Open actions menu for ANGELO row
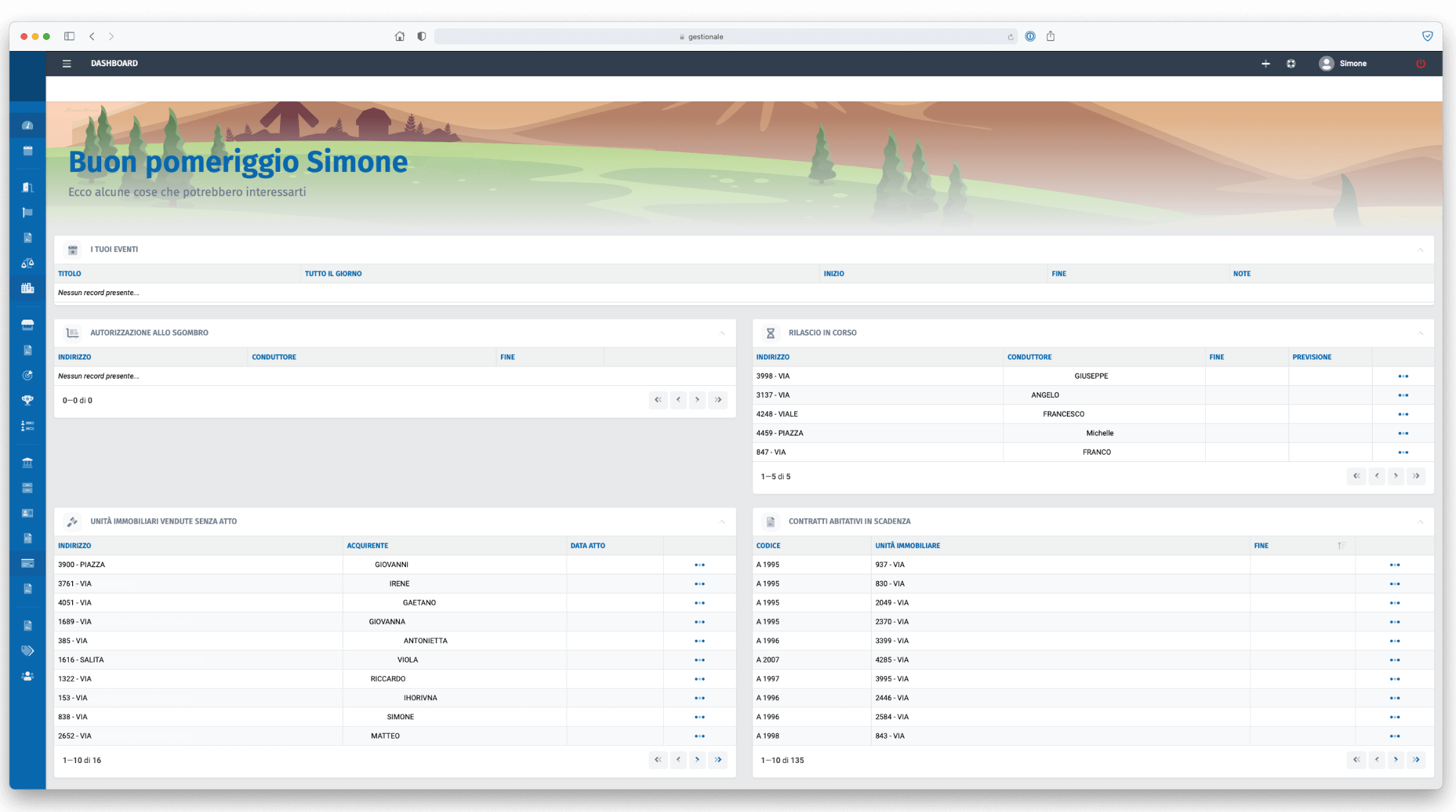Screen dimensions: 1456x812 [1402, 395]
